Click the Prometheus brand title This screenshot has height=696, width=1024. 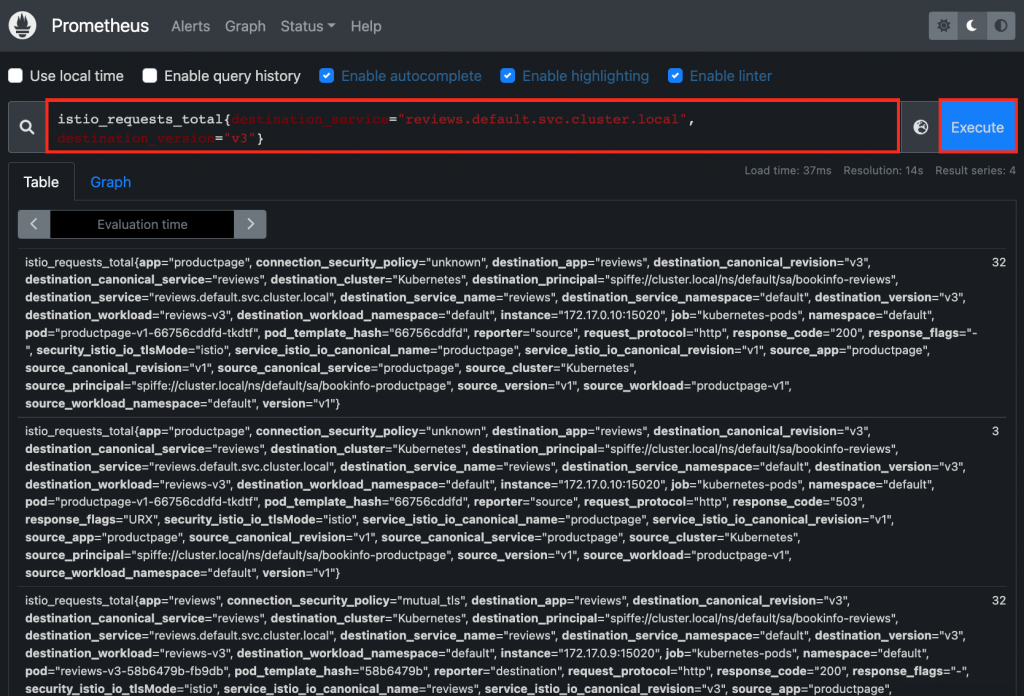click(x=100, y=25)
